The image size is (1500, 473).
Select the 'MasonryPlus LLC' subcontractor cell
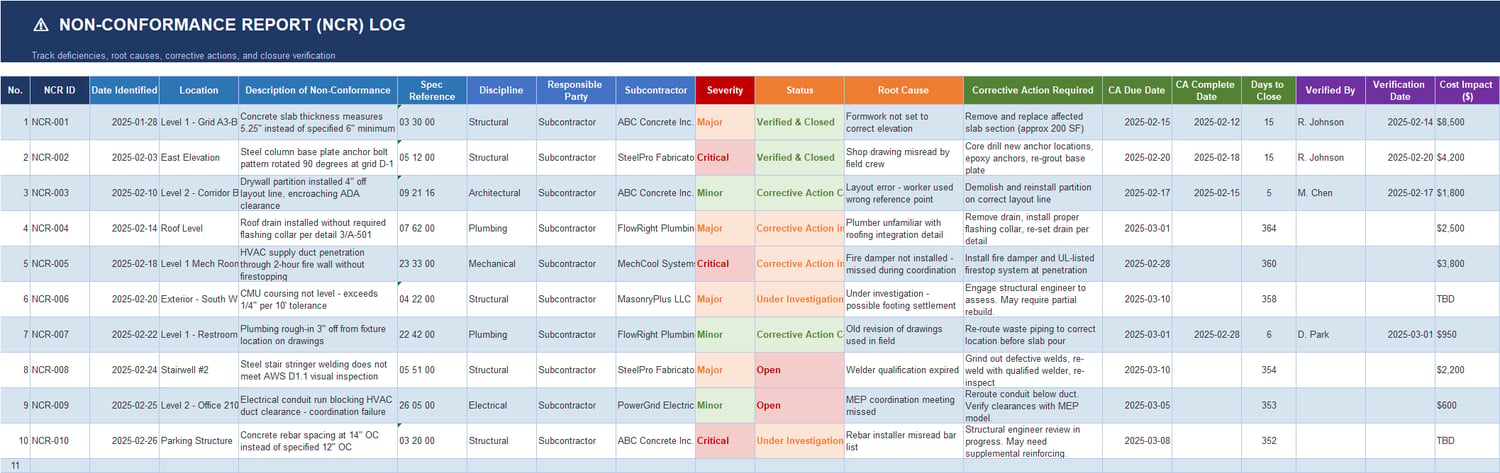656,299
